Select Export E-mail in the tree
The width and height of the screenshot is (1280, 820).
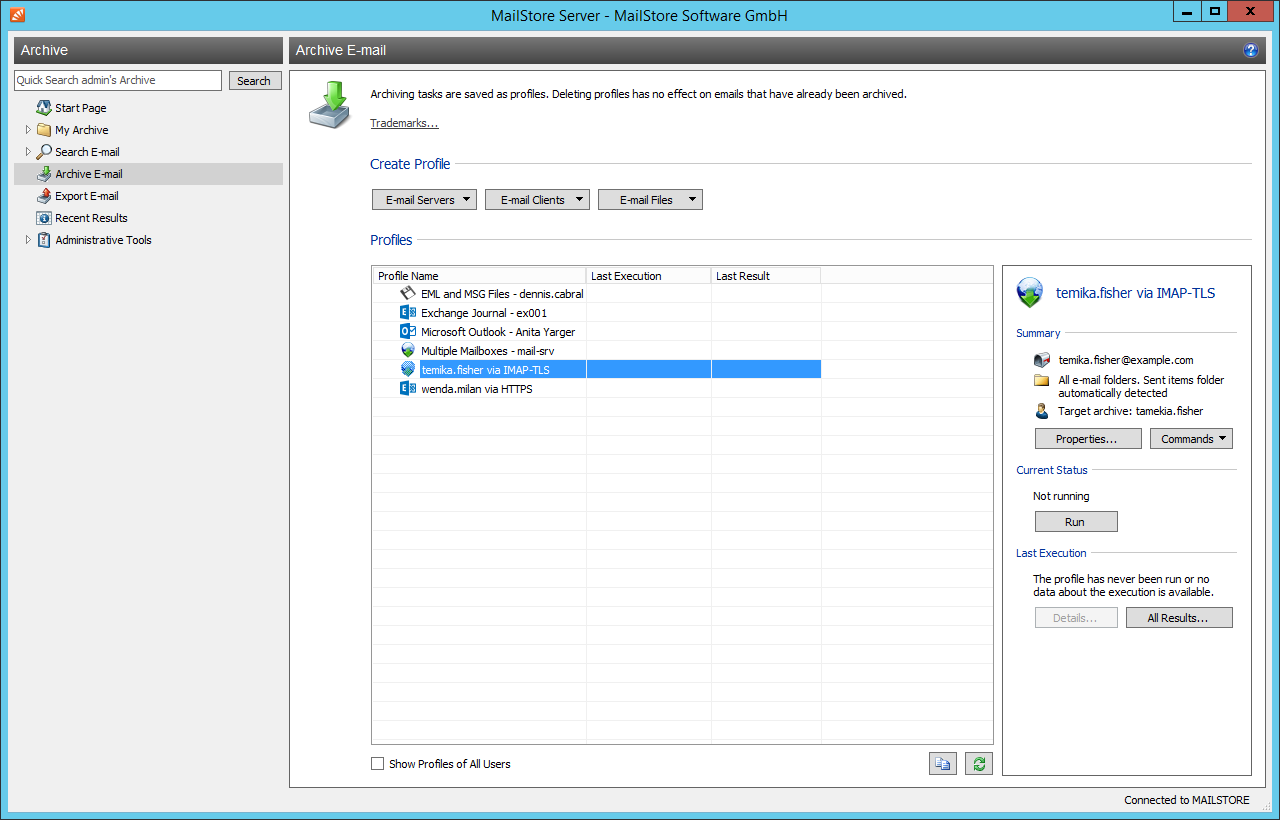87,196
